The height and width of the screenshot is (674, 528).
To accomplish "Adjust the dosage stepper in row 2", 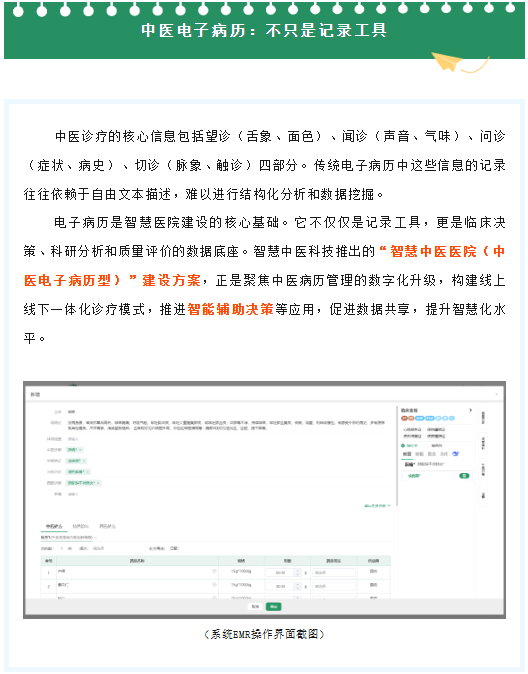I will point(298,586).
